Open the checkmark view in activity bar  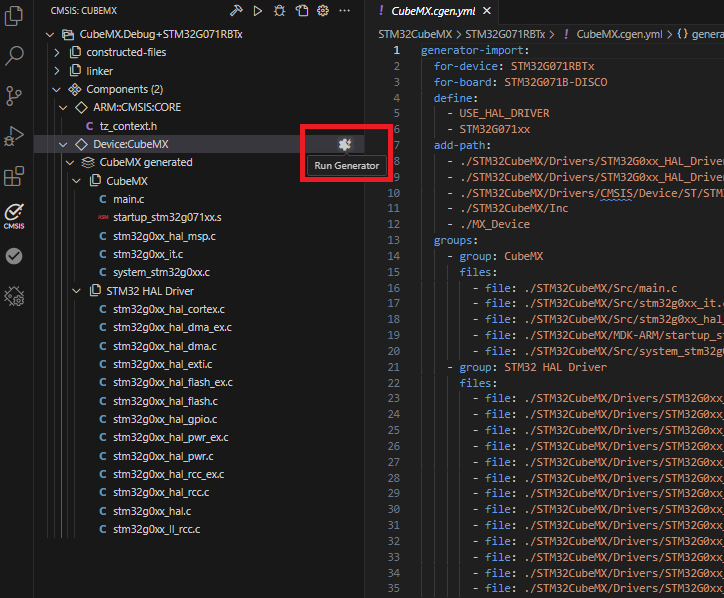14,256
